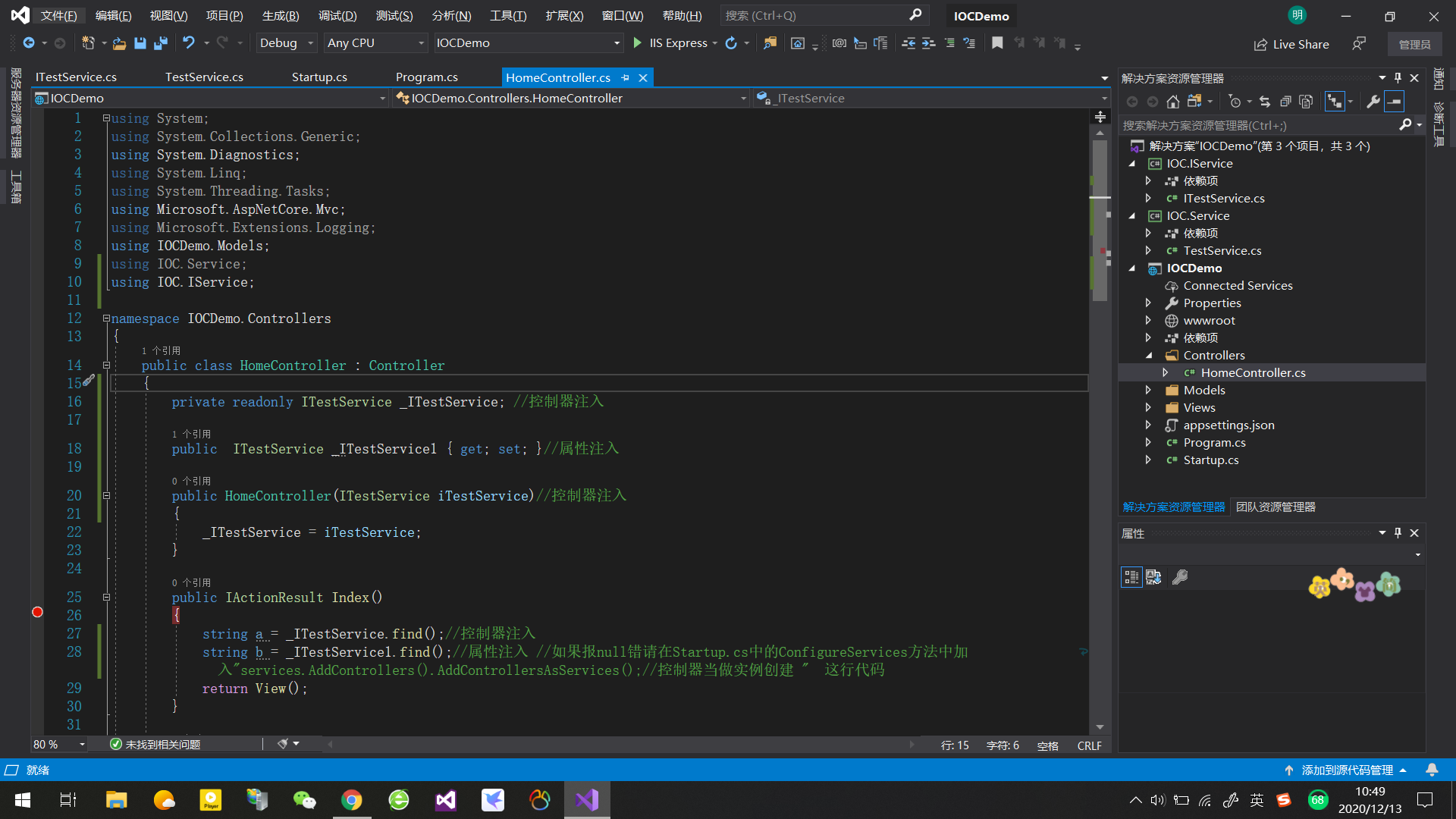Open the 调试(D) menu

pos(337,16)
